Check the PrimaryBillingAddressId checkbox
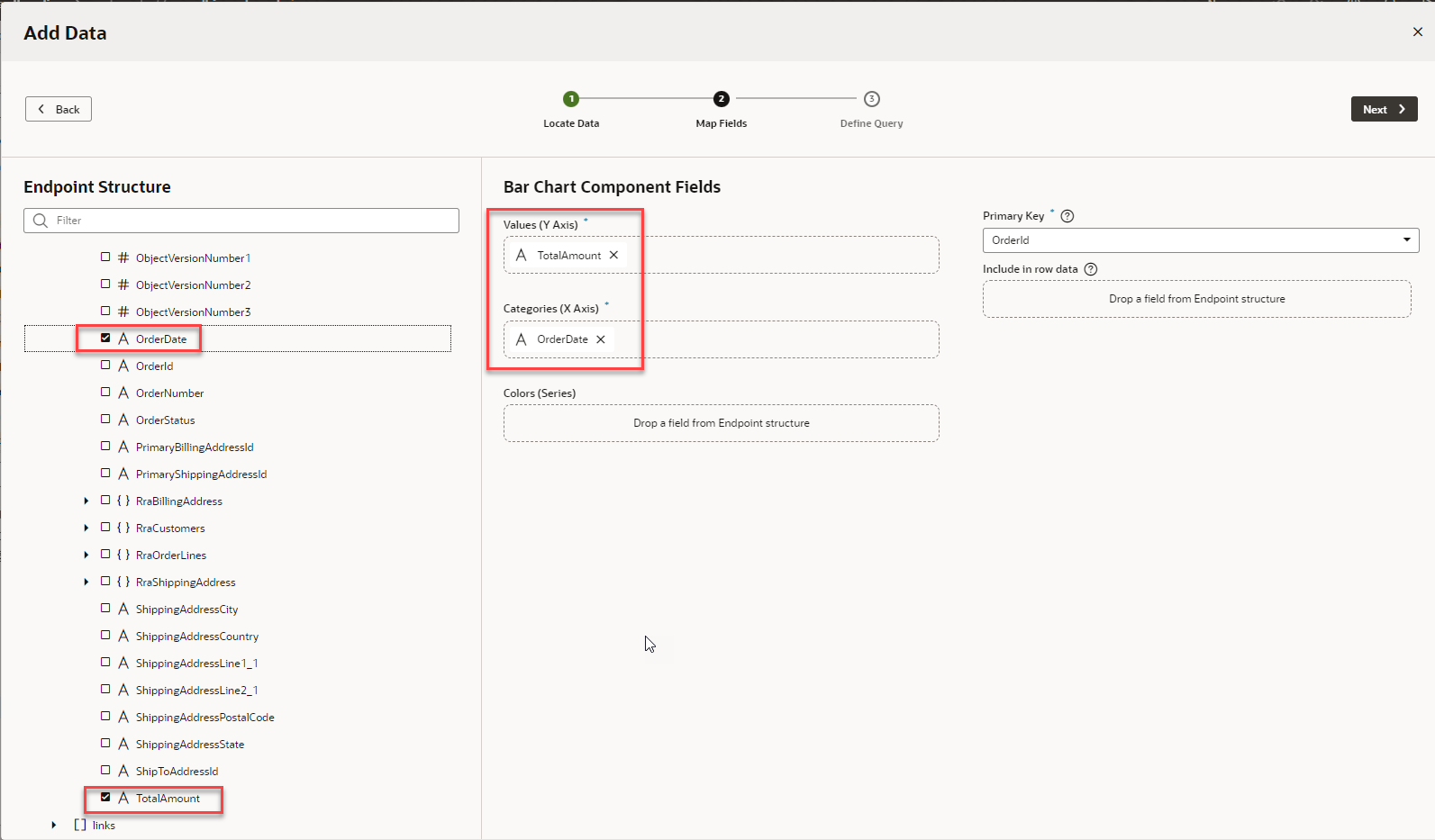Image resolution: width=1435 pixels, height=840 pixels. (105, 447)
